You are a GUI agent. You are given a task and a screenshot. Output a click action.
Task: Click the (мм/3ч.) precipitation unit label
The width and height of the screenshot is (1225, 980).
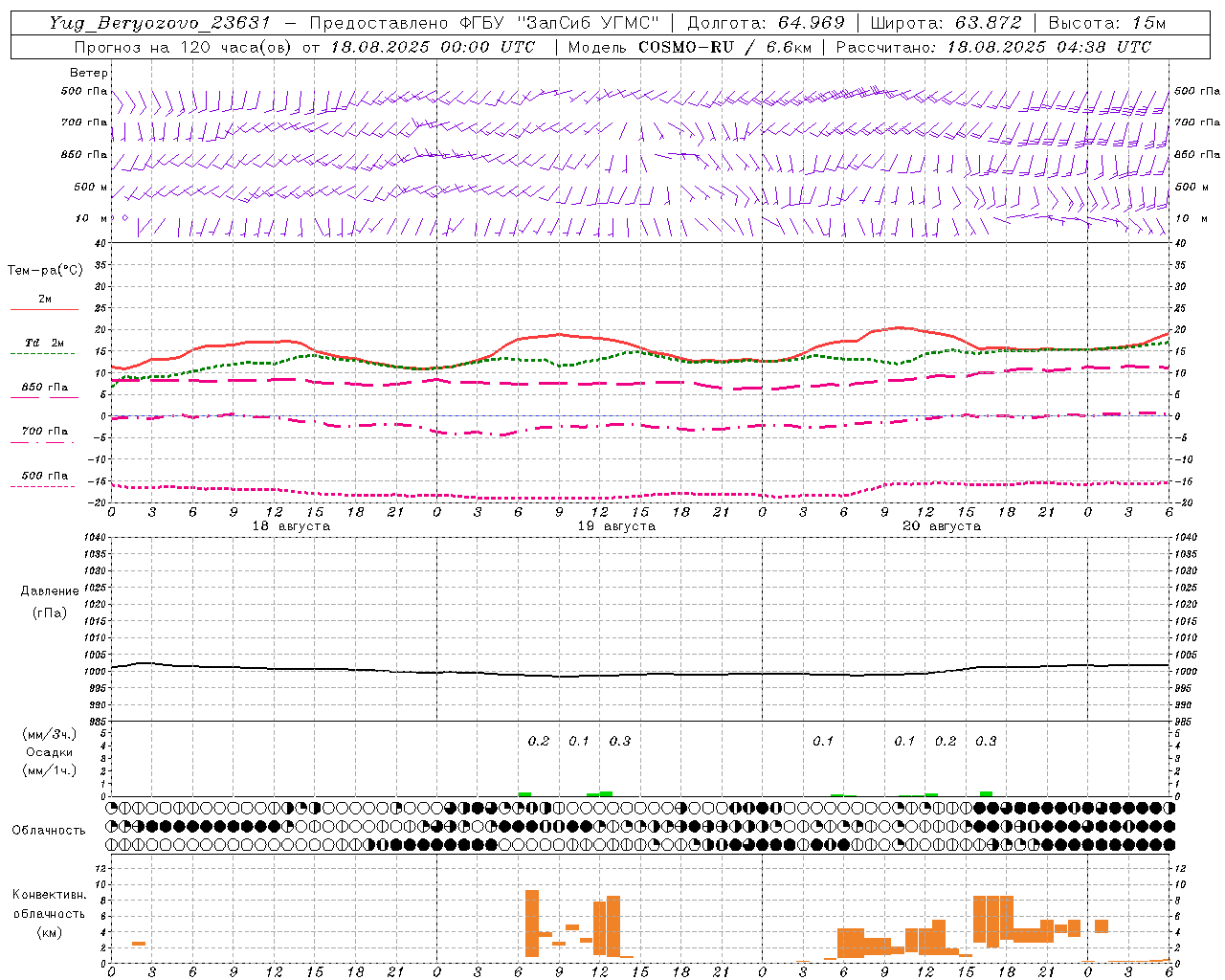(x=50, y=734)
